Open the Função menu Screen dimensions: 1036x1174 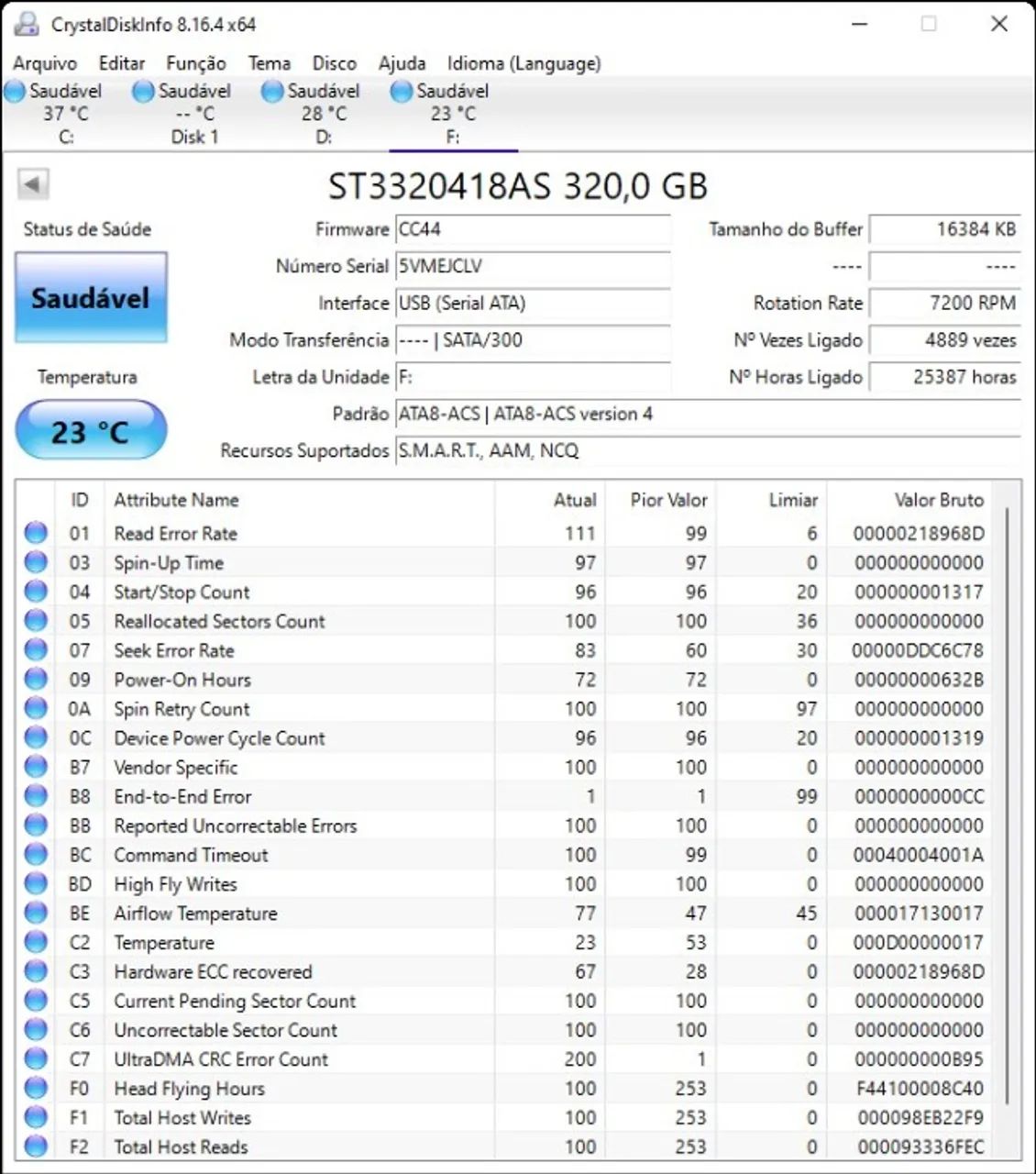coord(196,63)
